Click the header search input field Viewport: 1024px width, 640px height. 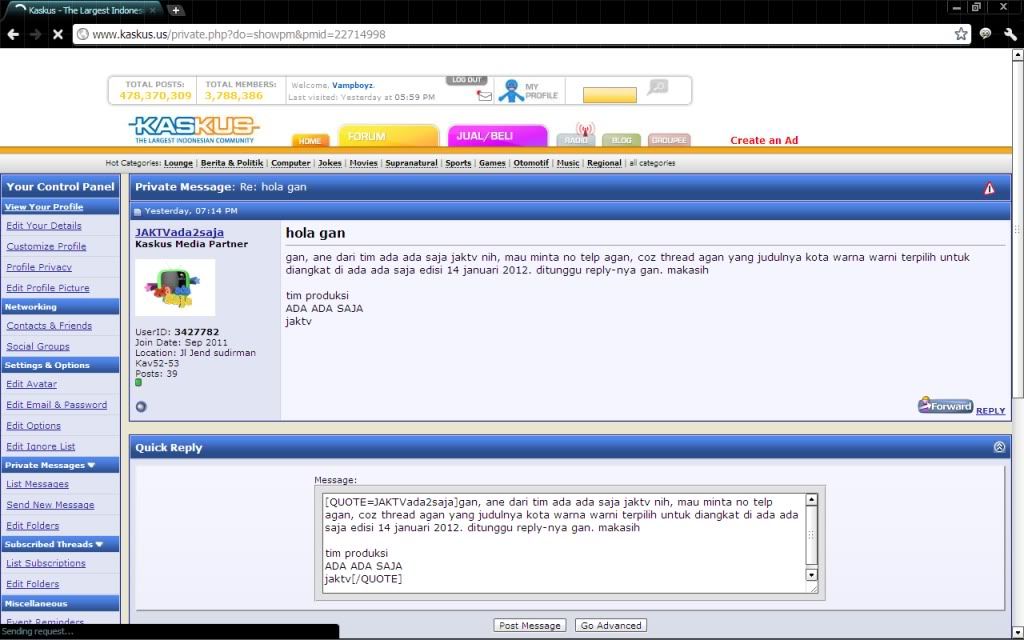609,95
